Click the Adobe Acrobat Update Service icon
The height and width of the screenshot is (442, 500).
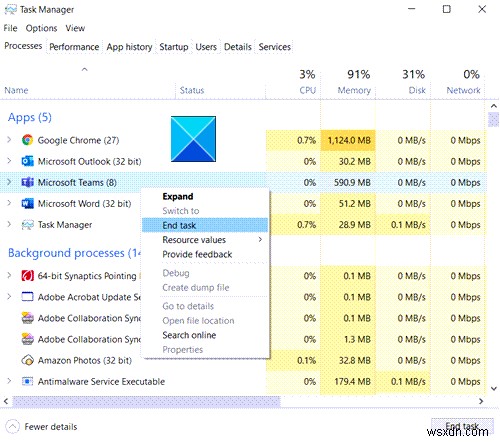[x=27, y=297]
